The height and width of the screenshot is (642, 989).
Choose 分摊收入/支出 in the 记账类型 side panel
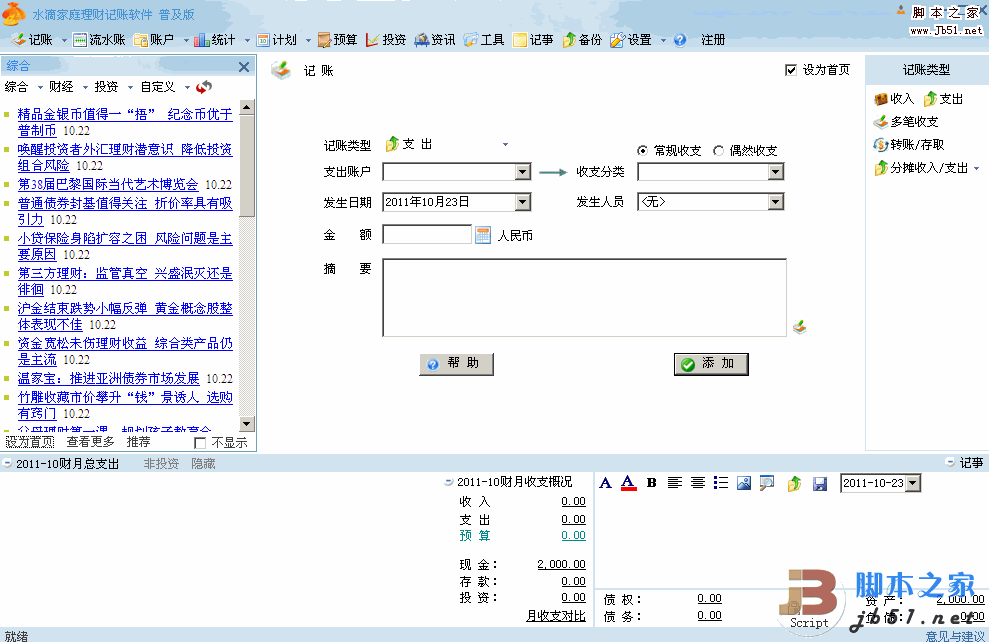921,168
